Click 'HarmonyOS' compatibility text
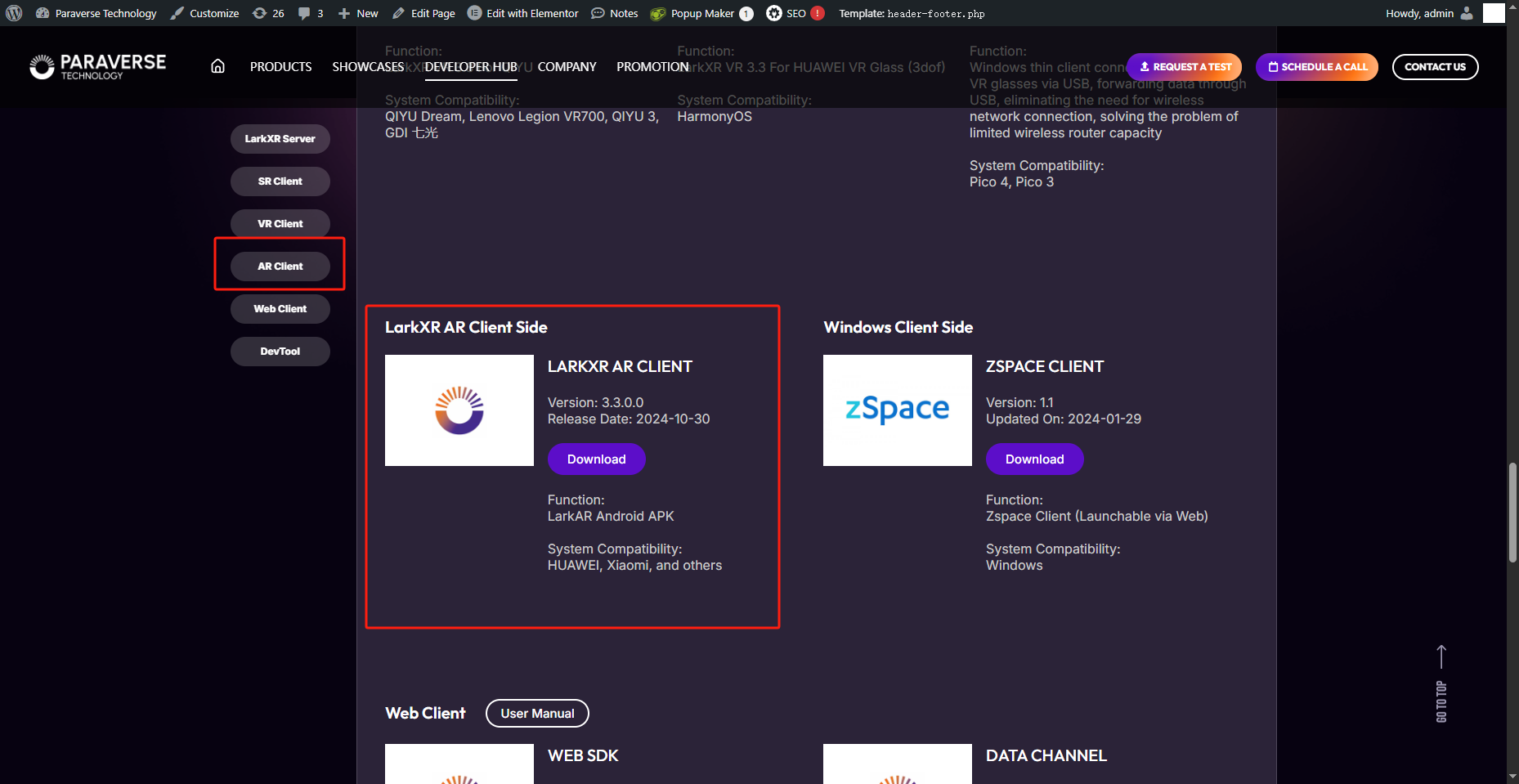Screen dimensions: 1519x784 [715, 116]
